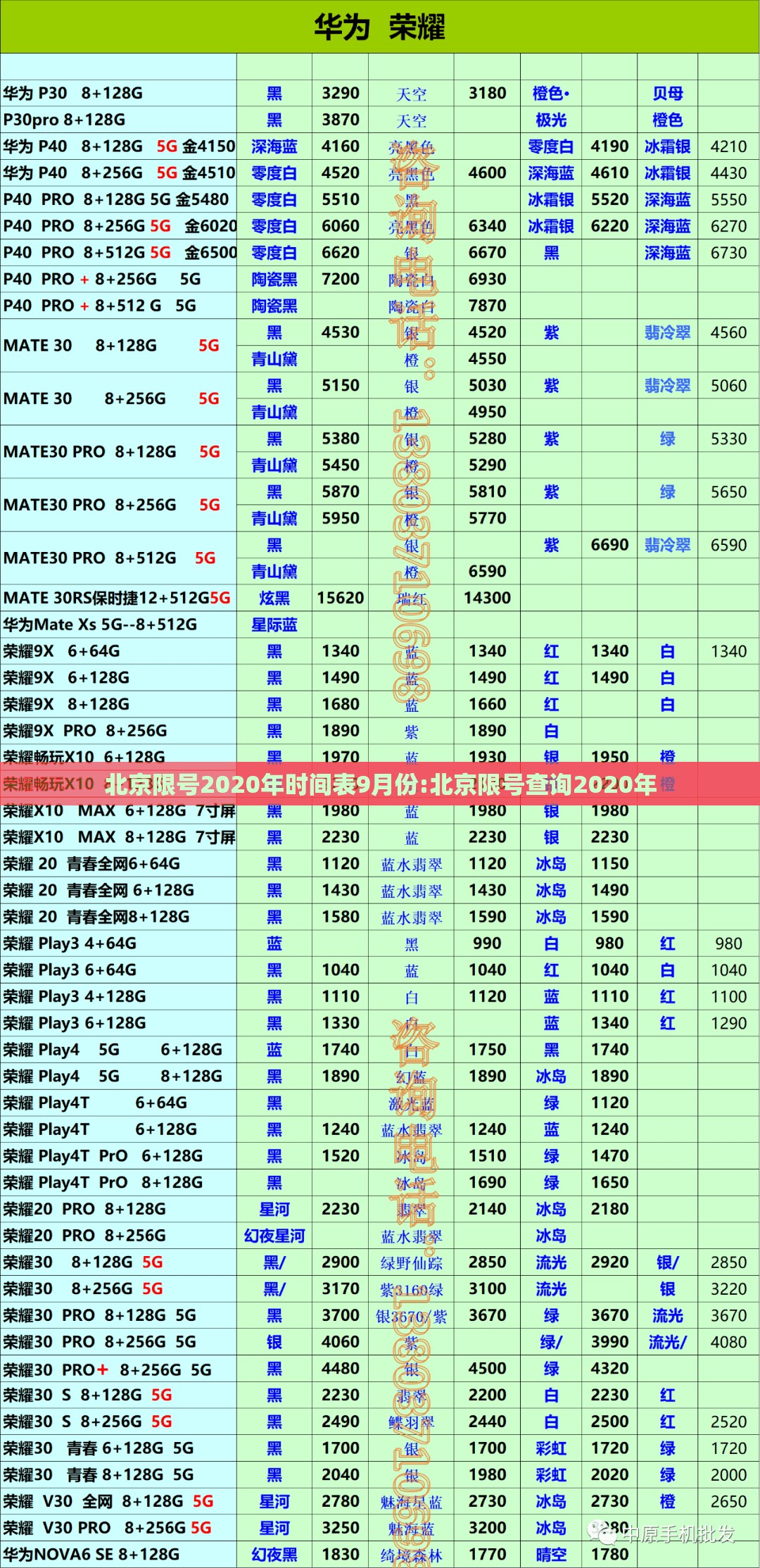Viewport: 760px width, 1568px height.
Task: Click the 激光蓝 color cell
Action: pyautogui.click(x=412, y=1103)
